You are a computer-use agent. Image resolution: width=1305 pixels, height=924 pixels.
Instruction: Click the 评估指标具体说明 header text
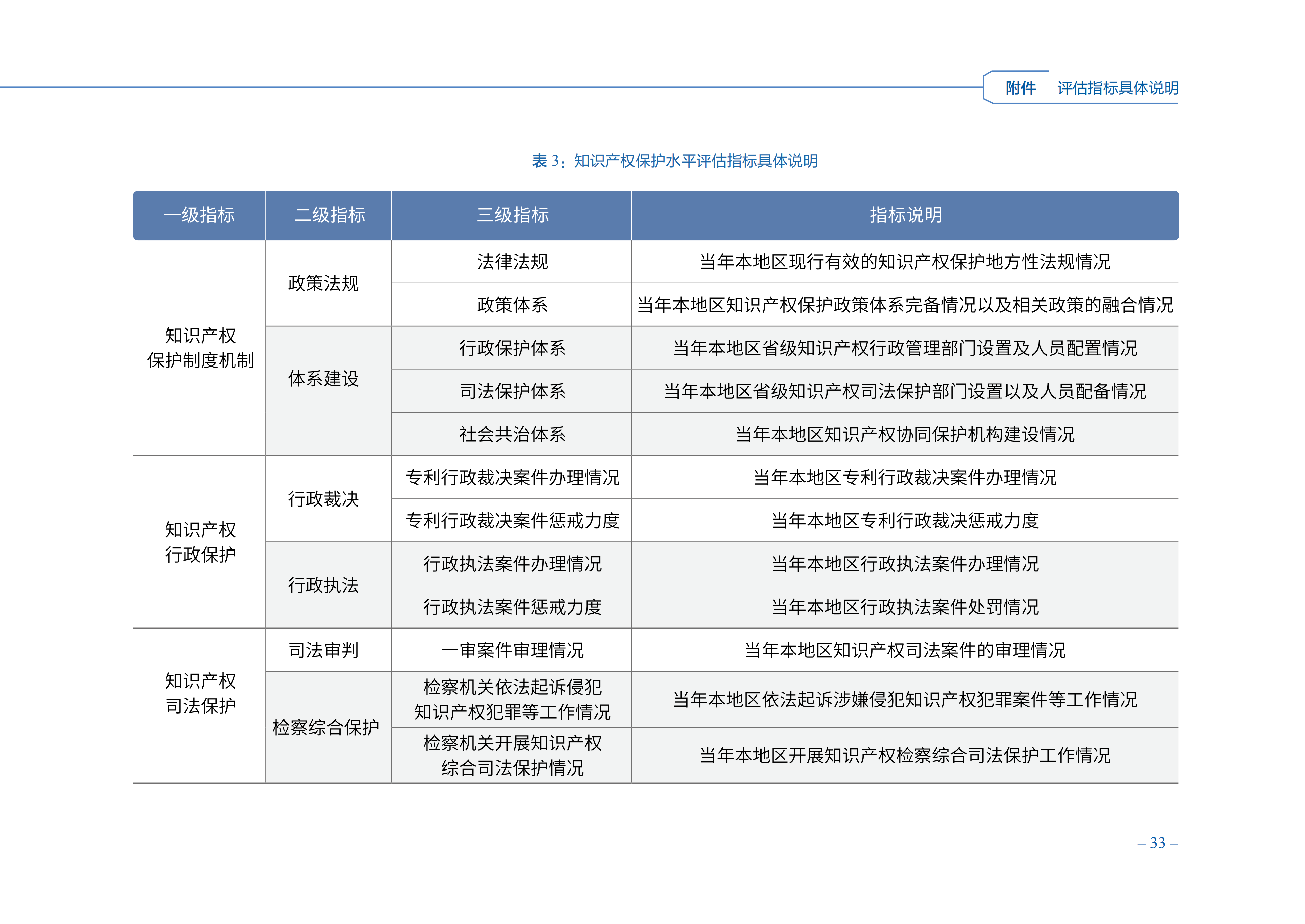pos(1117,88)
